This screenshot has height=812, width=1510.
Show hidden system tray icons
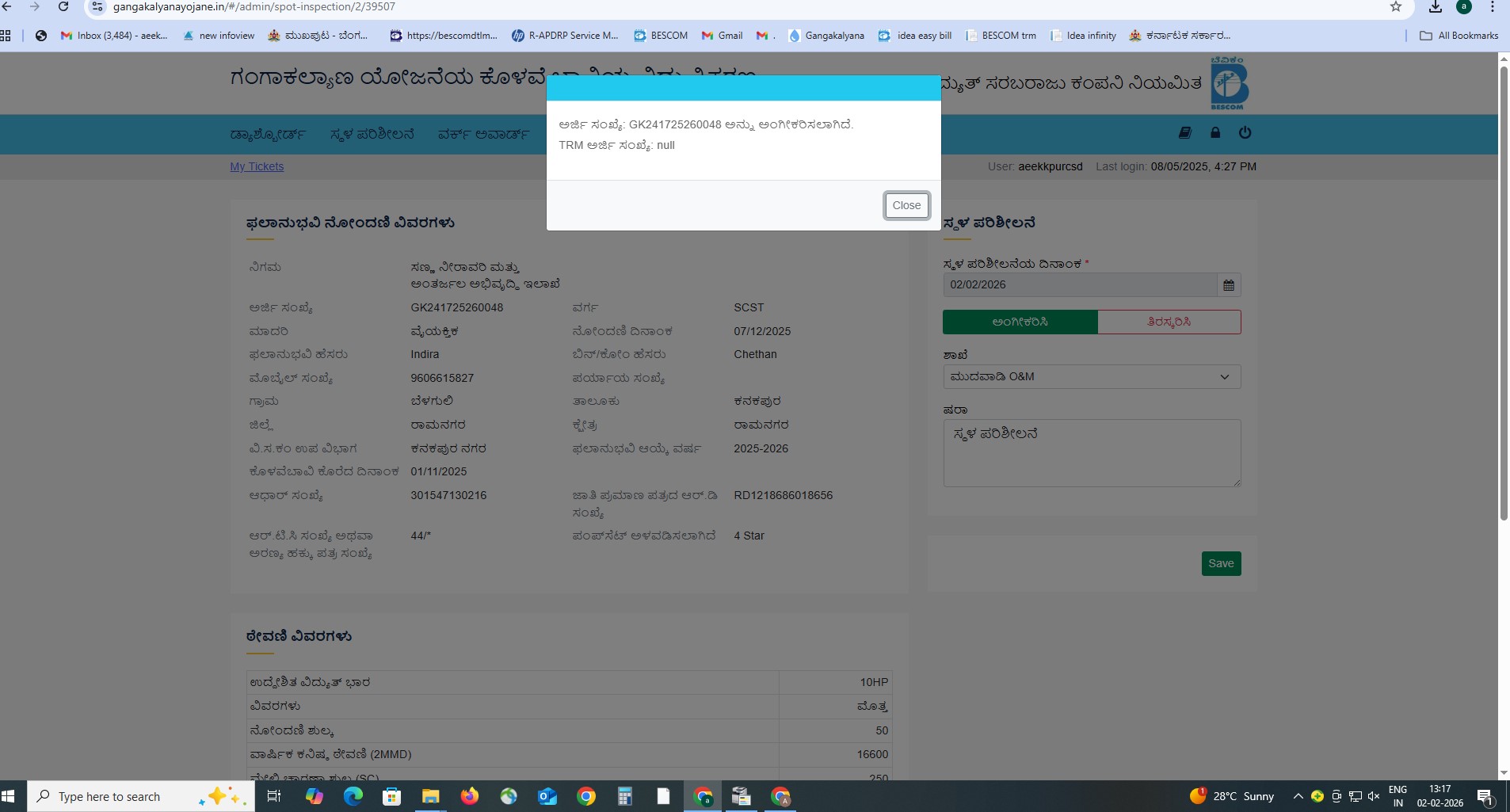pos(1298,796)
